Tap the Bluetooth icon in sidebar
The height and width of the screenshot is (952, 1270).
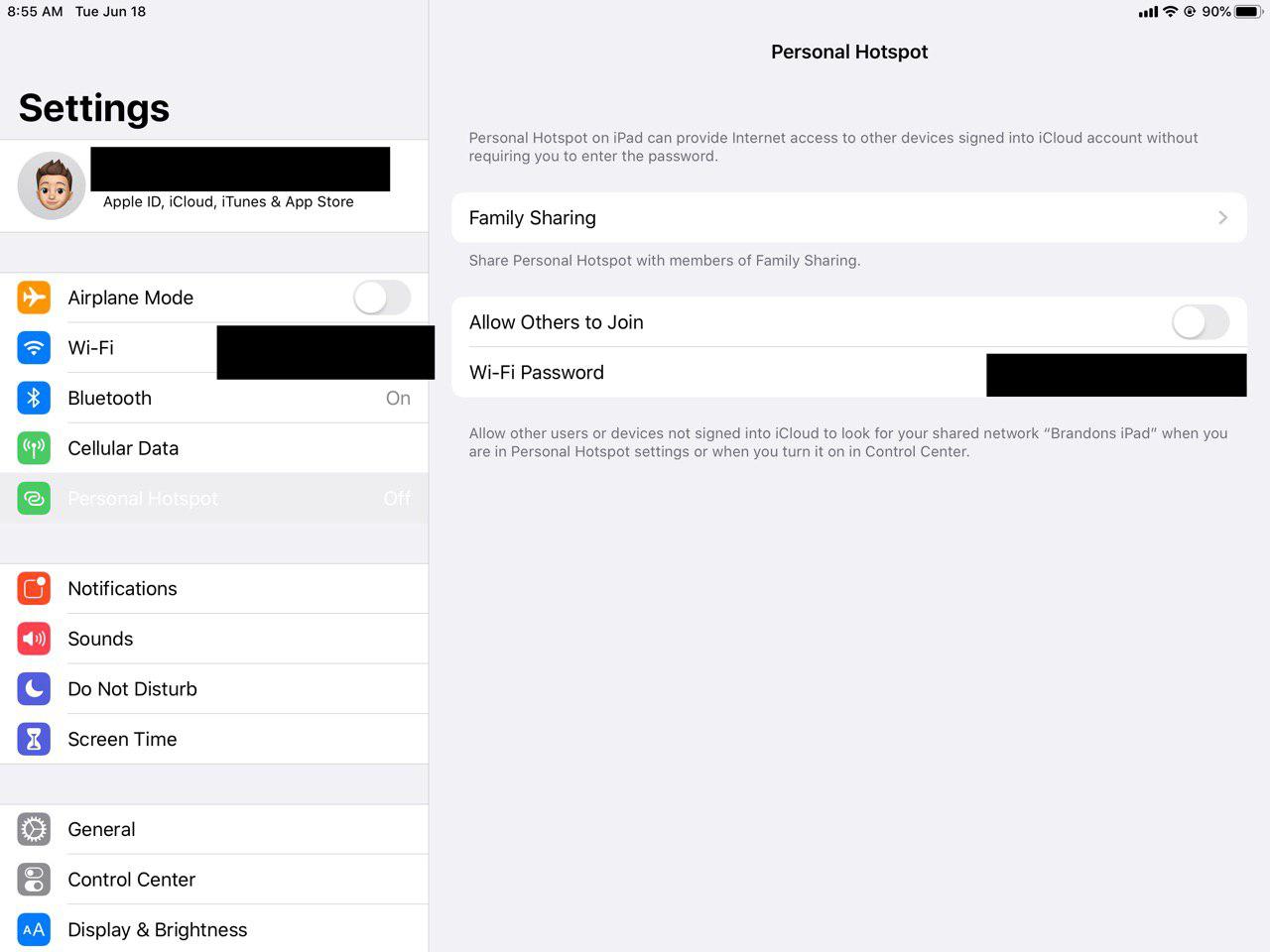click(x=34, y=398)
